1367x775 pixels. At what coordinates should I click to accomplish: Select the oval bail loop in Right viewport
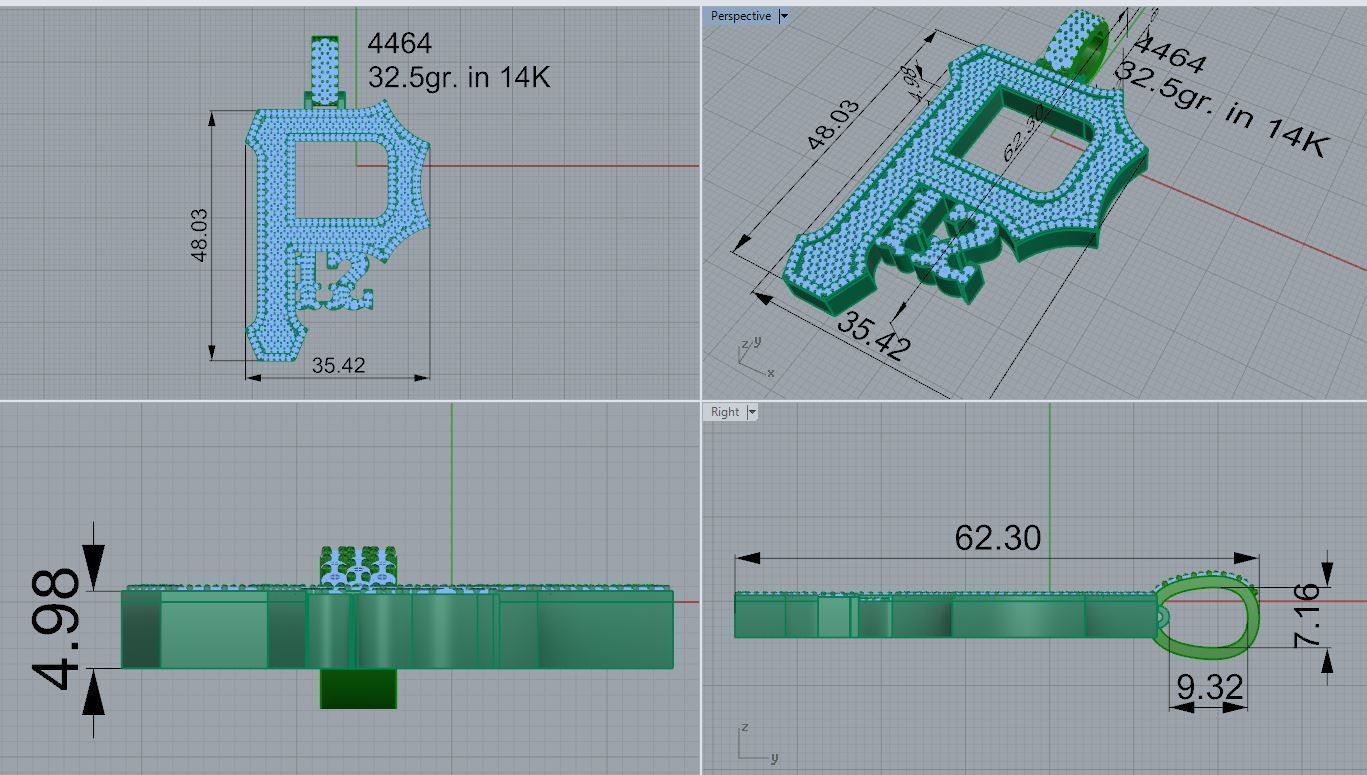(1208, 616)
